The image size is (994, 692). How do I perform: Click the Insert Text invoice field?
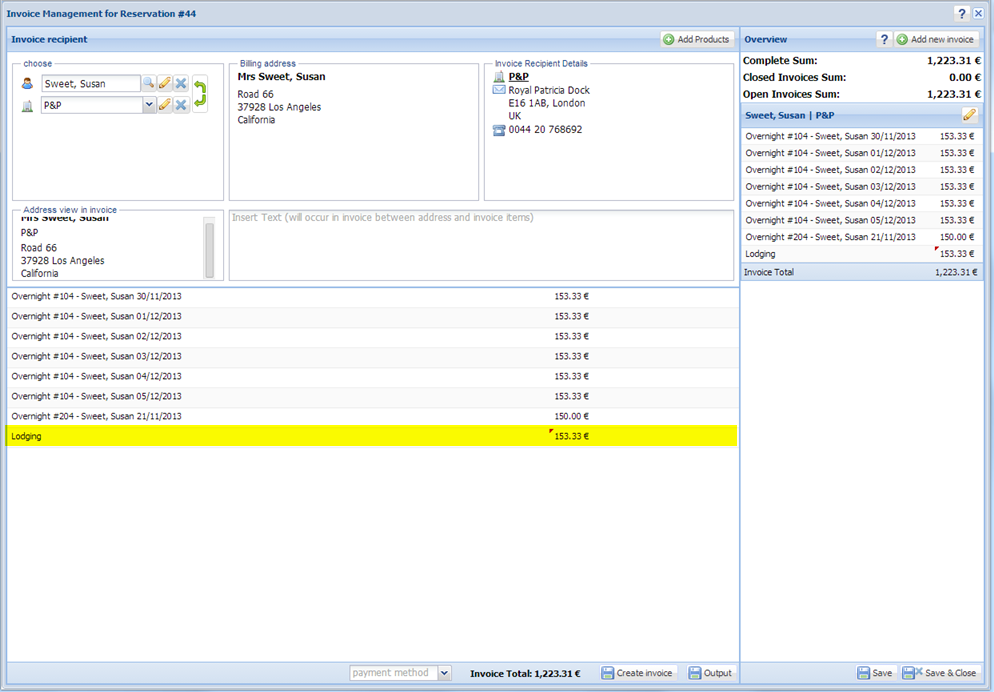click(x=480, y=245)
